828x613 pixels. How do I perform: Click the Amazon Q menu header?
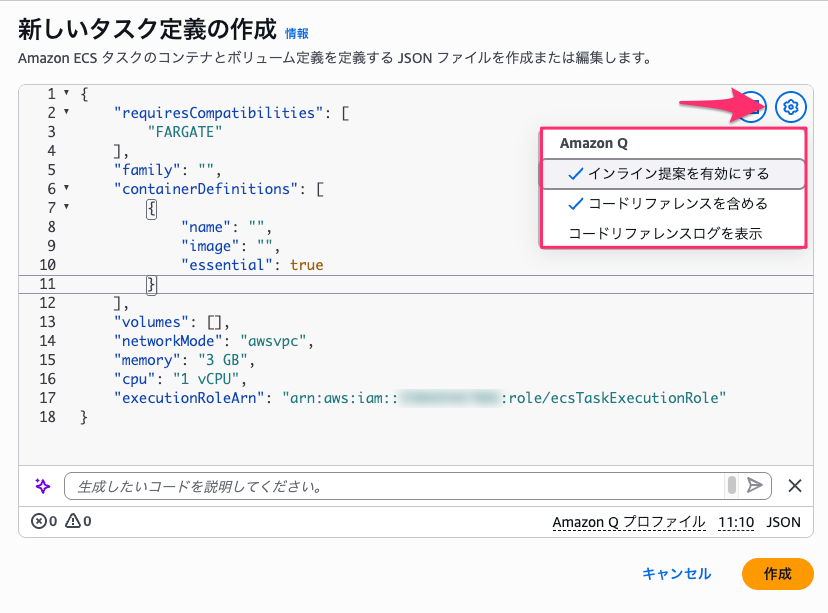(594, 144)
